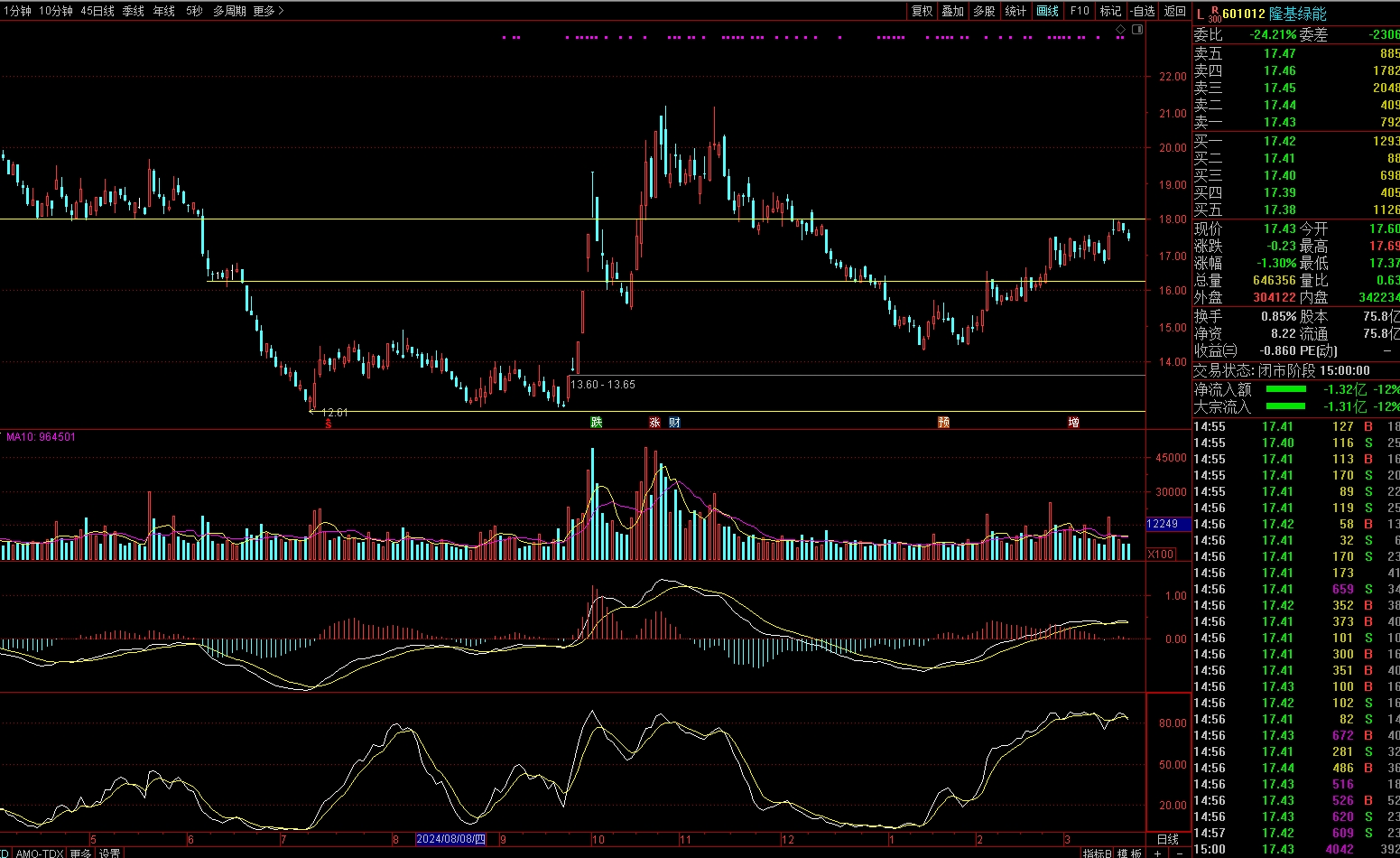Toggle the side panel icon beside the diamond

(1137, 30)
